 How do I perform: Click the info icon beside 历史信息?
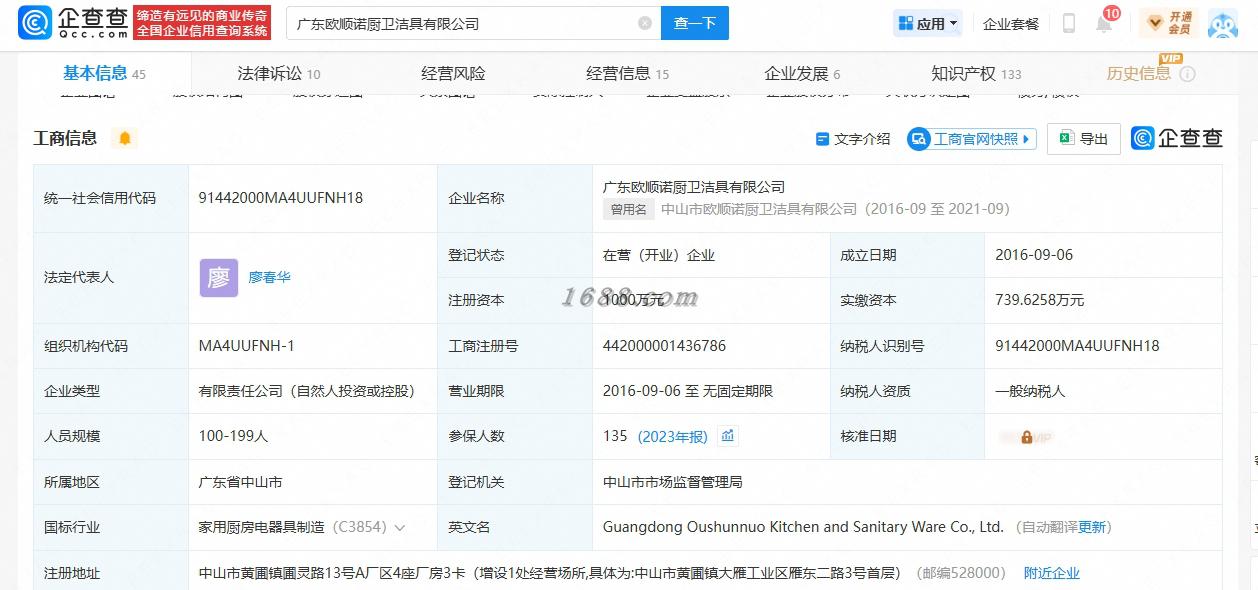(1187, 74)
